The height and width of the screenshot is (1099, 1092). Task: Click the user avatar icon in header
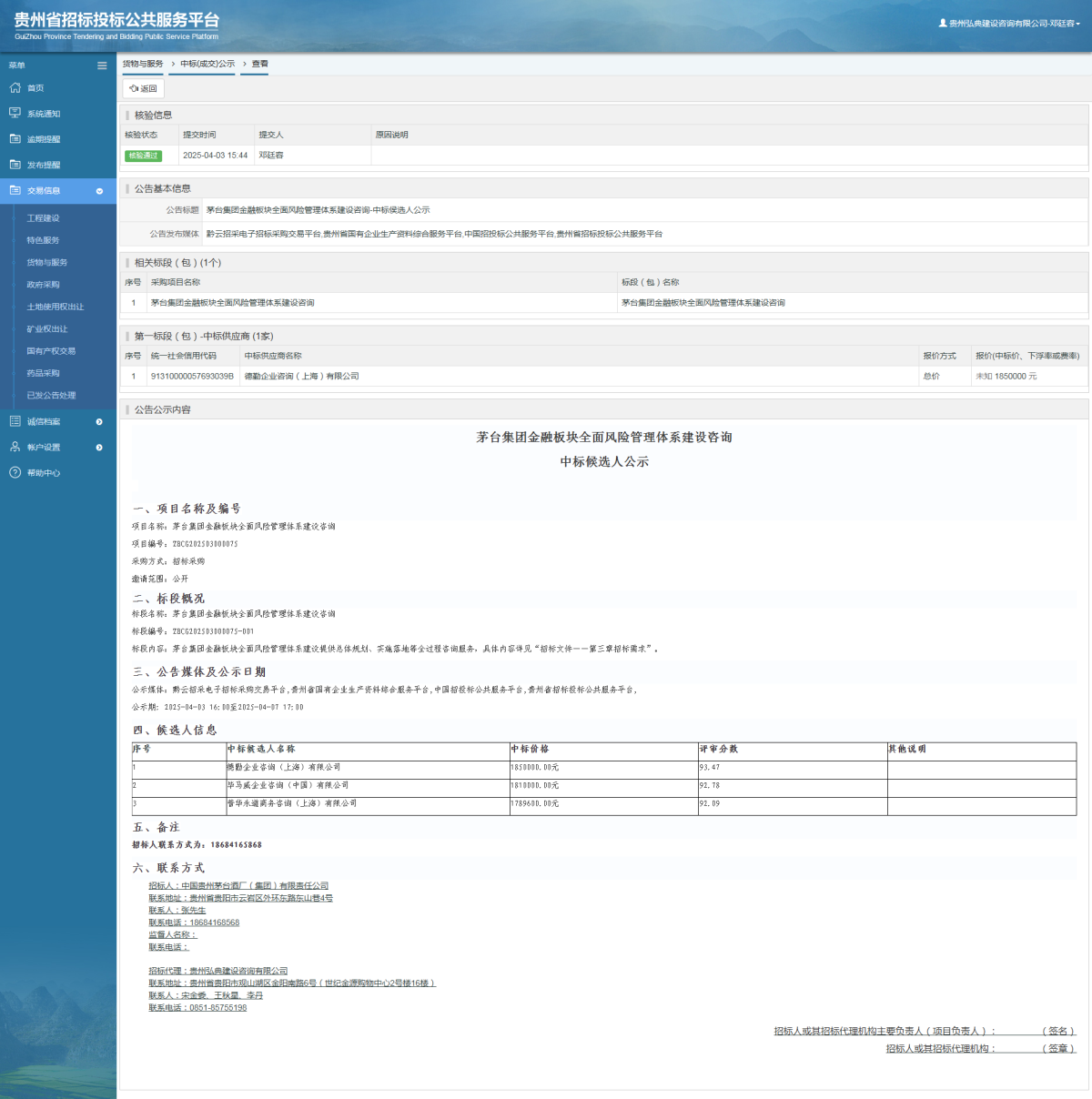pyautogui.click(x=943, y=23)
